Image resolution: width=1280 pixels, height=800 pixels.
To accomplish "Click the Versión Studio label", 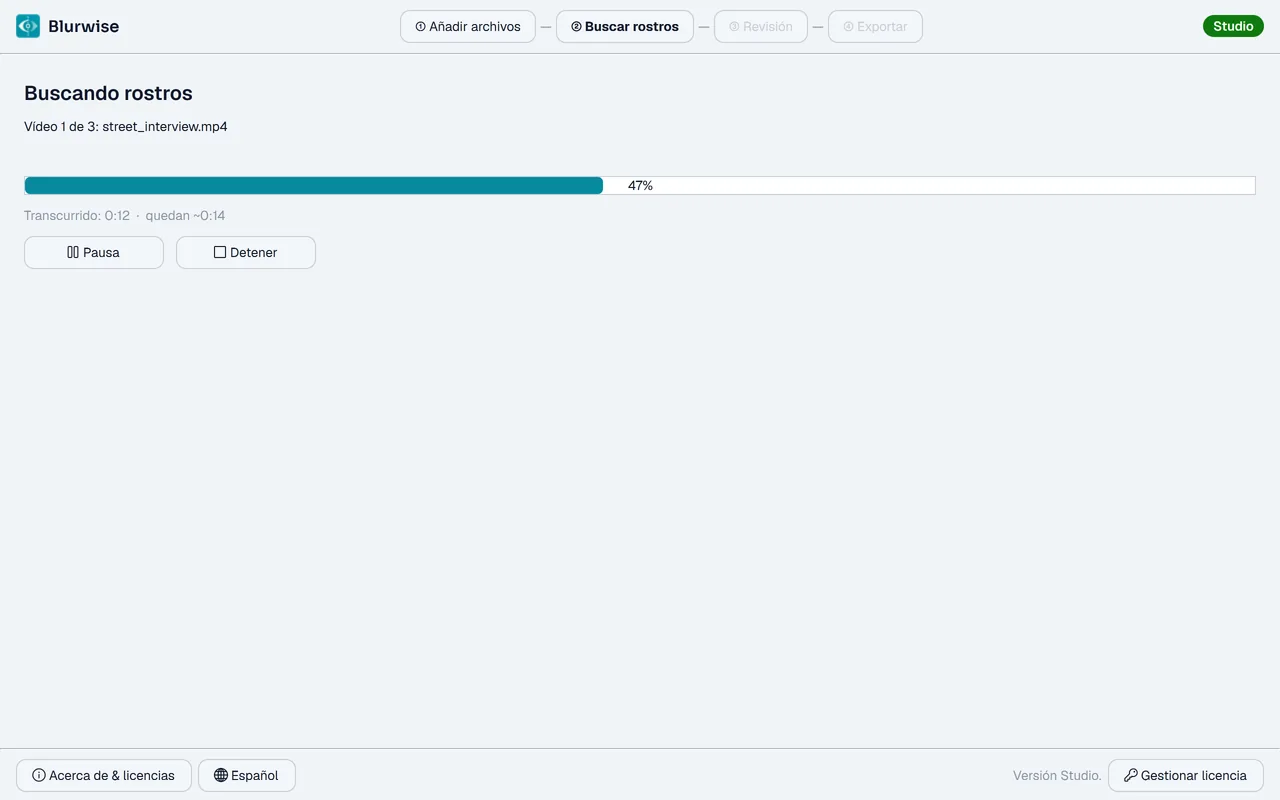I will click(1057, 775).
